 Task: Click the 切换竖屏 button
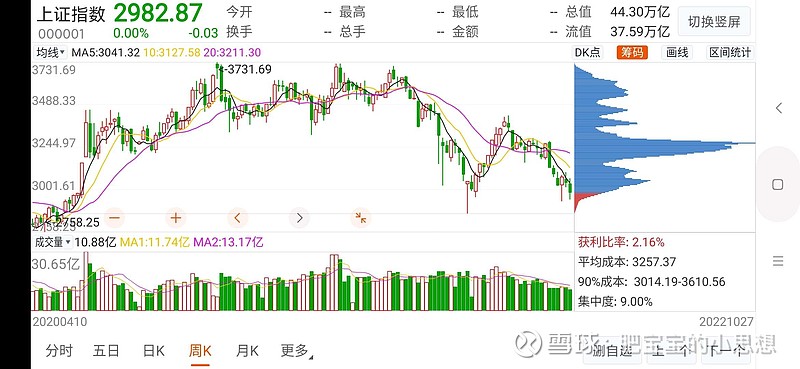(714, 22)
